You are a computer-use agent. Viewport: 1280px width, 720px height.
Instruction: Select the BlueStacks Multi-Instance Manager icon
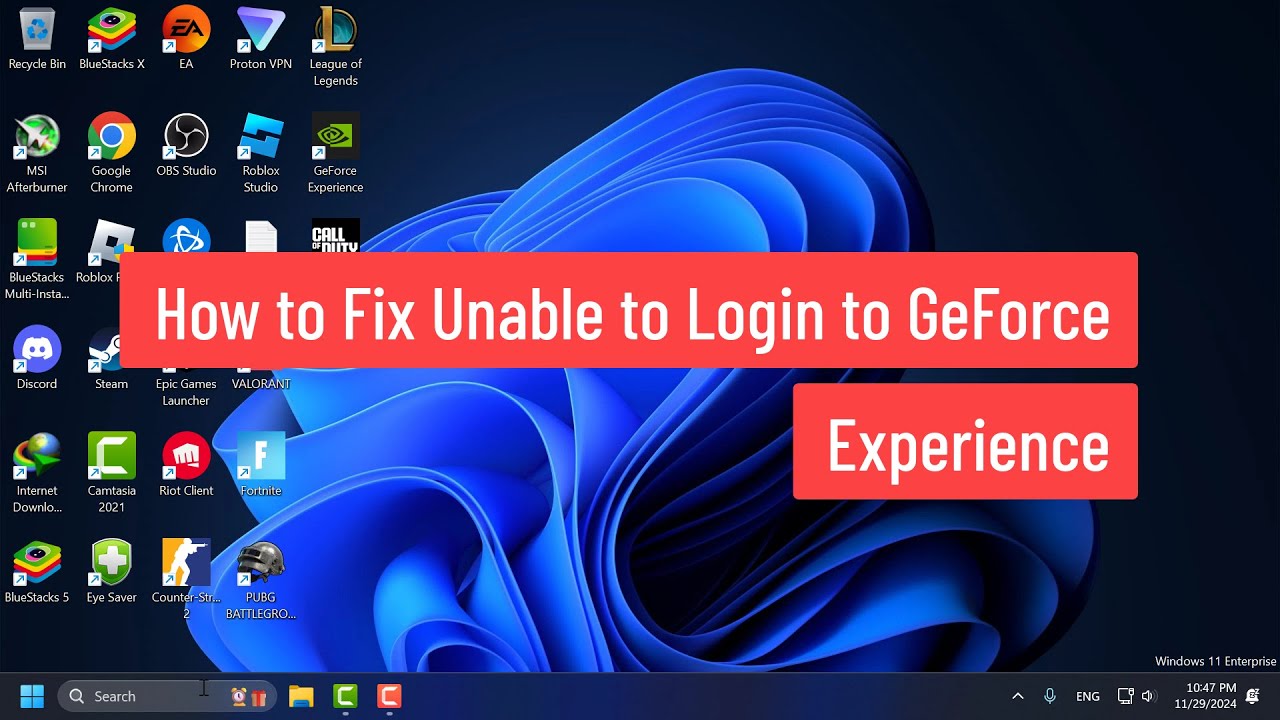[x=37, y=260]
